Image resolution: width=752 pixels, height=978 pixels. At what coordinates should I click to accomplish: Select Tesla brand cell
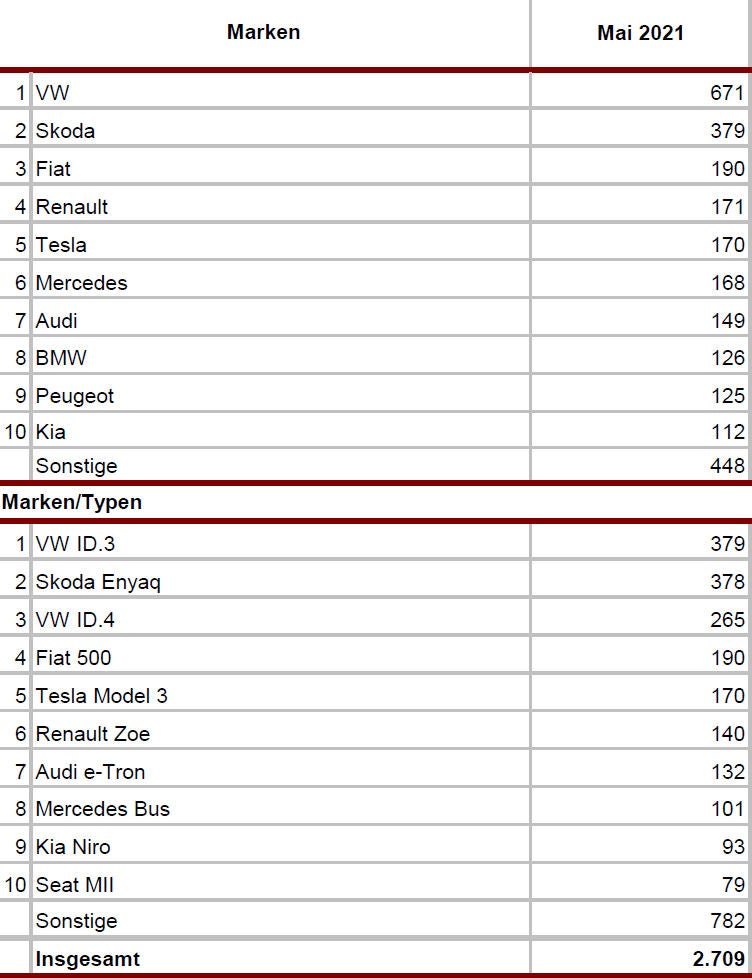281,244
